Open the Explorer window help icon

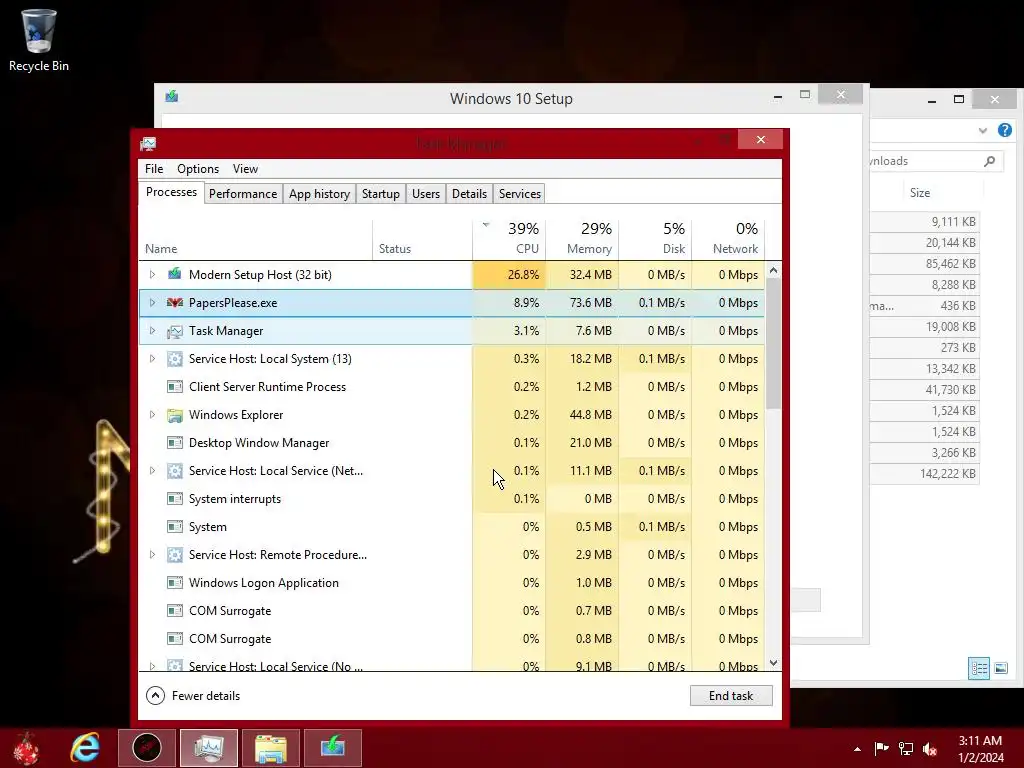click(1005, 131)
